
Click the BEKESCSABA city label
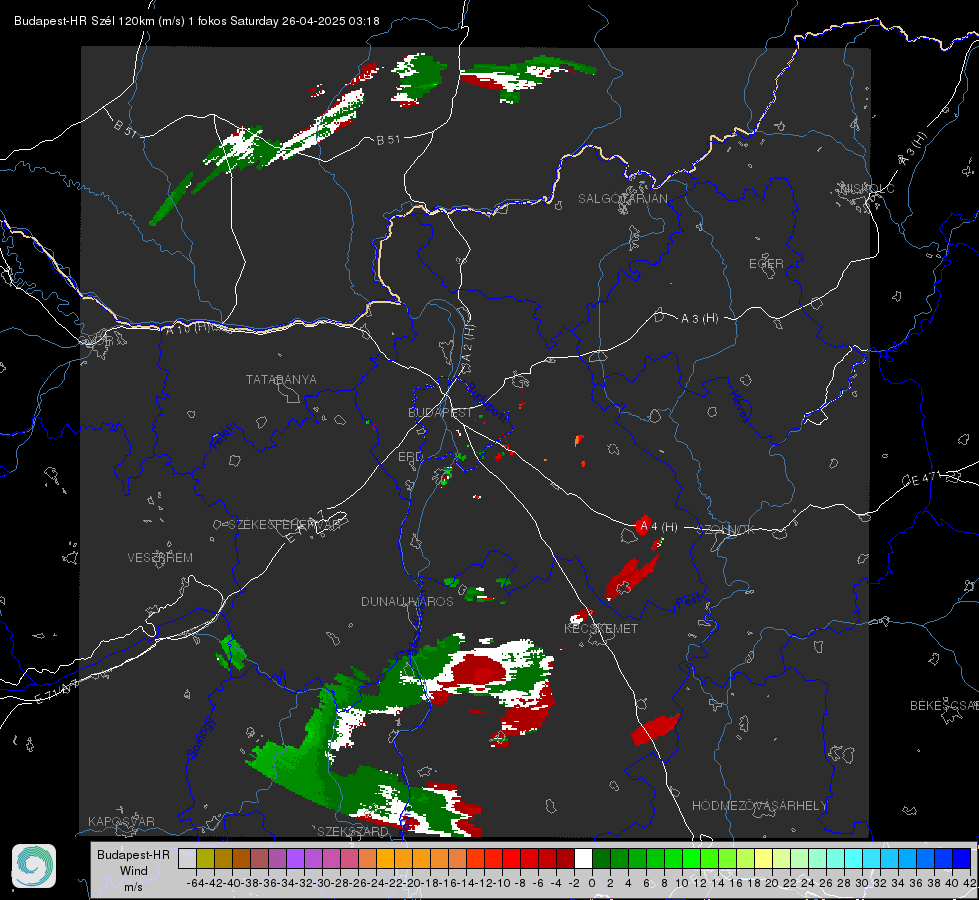[x=944, y=706]
